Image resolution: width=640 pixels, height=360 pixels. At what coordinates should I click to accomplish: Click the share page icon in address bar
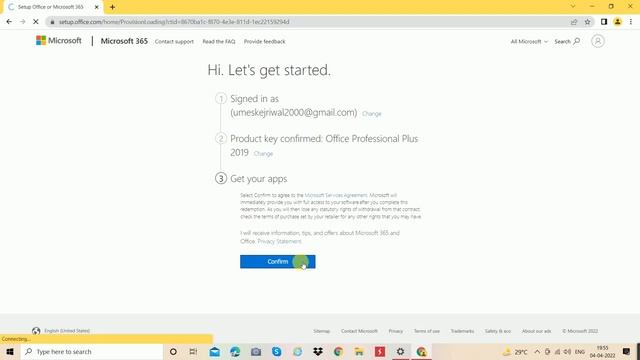574,22
